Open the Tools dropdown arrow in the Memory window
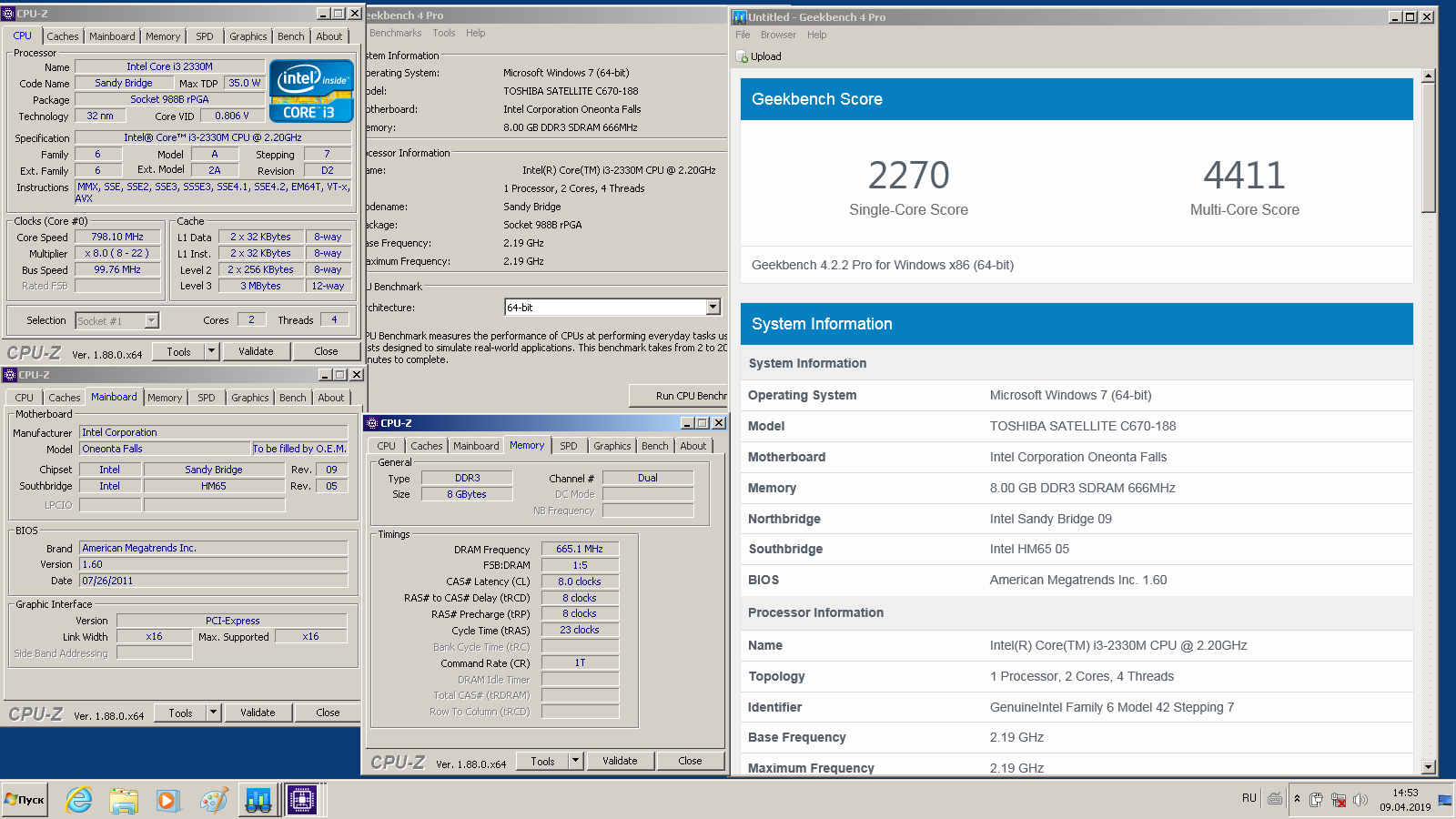 pyautogui.click(x=575, y=761)
